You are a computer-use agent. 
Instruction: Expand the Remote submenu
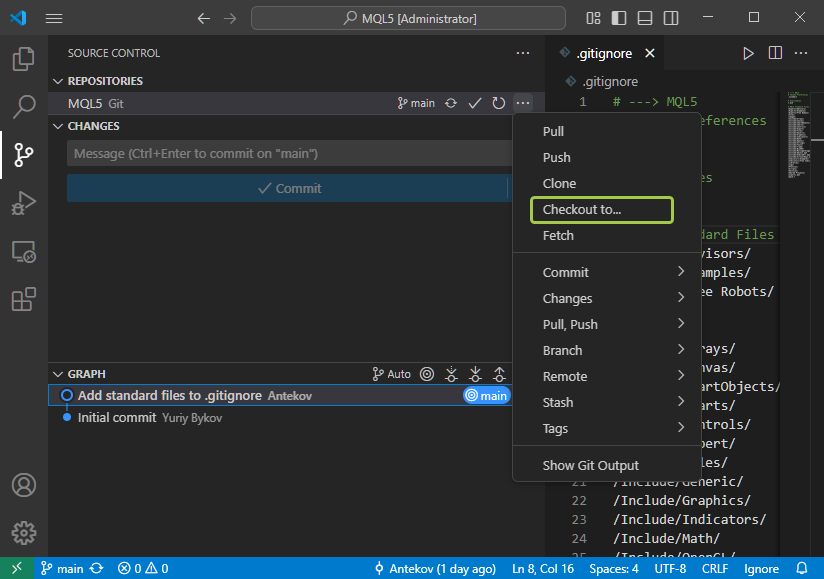point(606,376)
